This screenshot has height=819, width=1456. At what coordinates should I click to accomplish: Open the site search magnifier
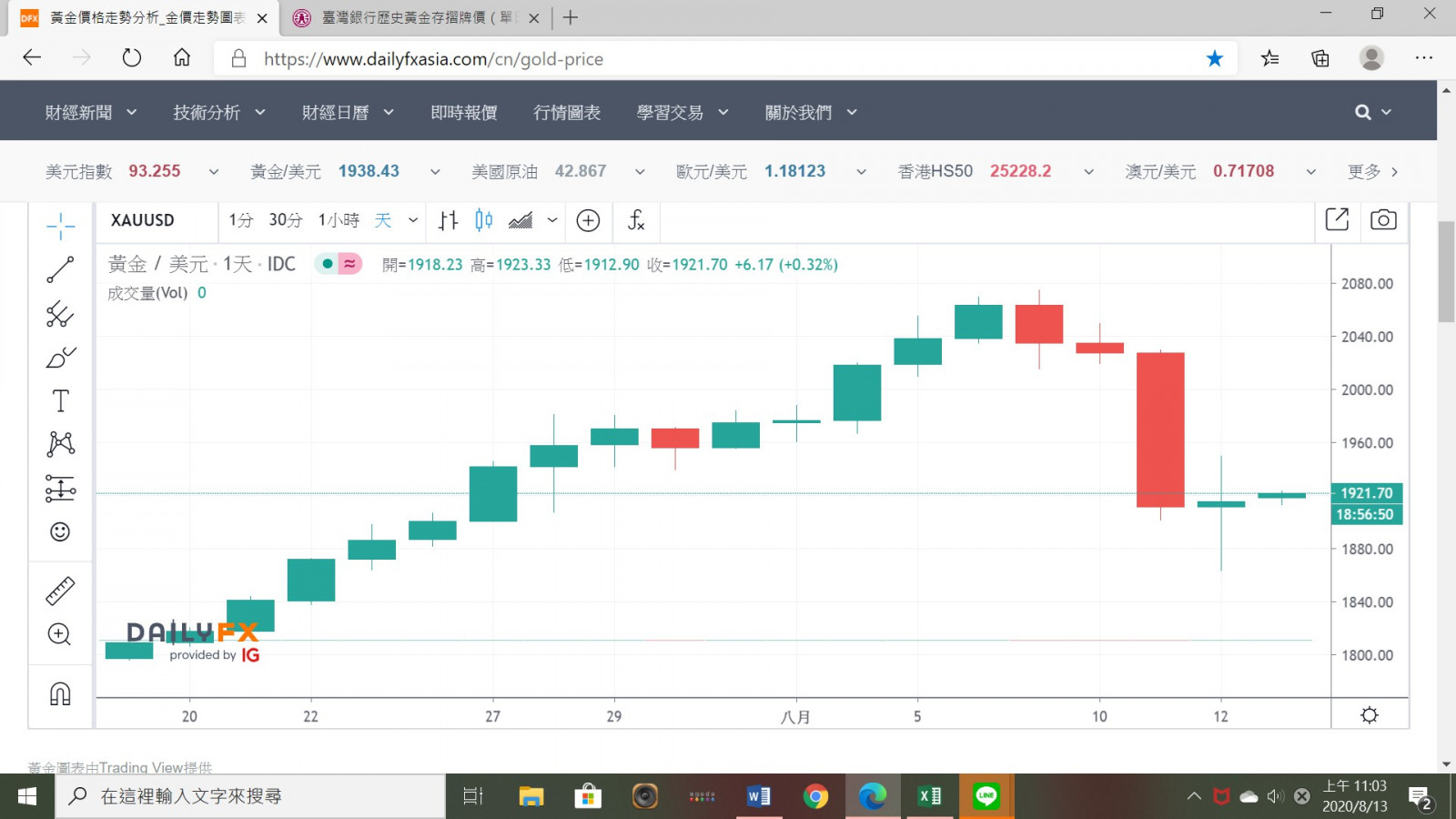pos(1362,112)
